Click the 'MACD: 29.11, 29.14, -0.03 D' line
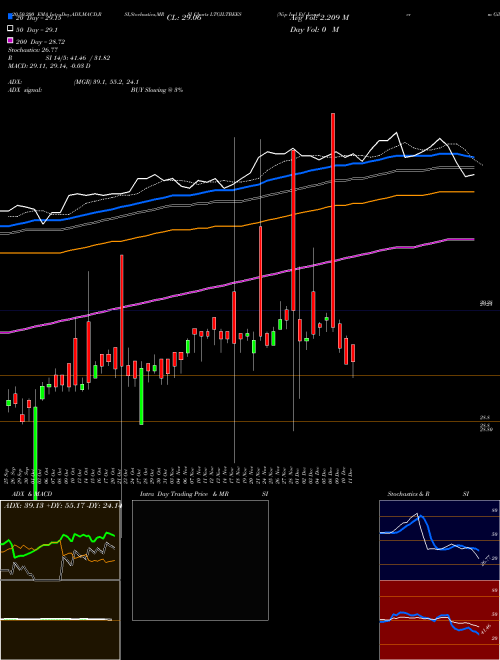500x660 pixels. [x=49, y=66]
